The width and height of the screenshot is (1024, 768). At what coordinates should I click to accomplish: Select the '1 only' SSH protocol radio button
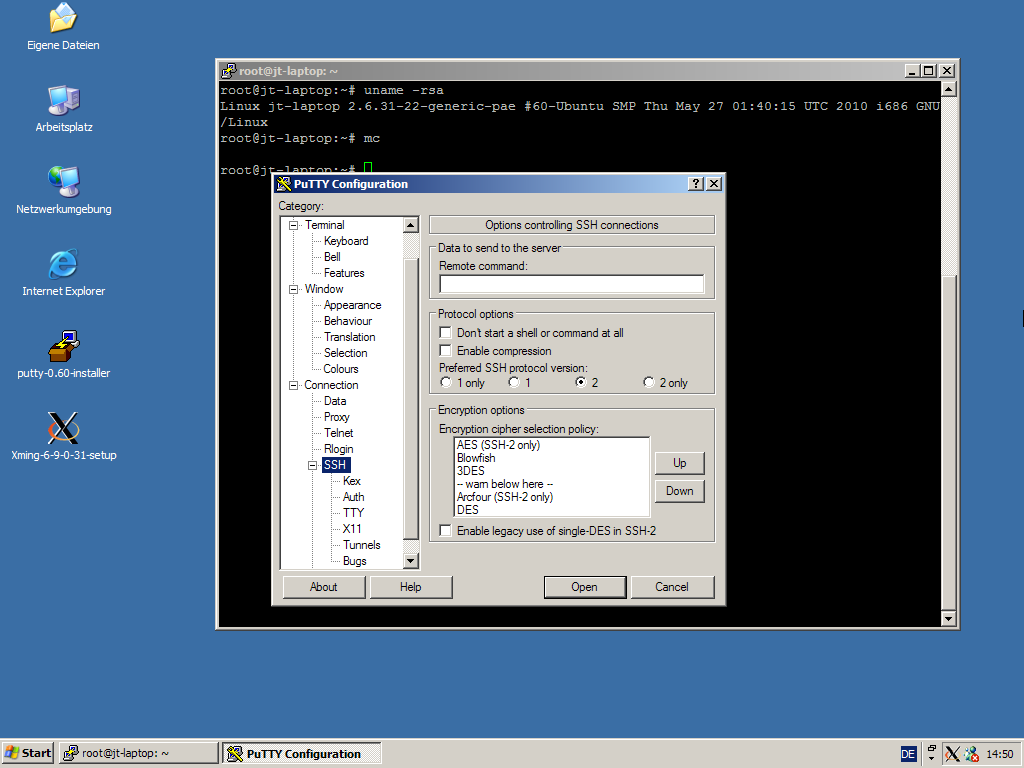(x=446, y=382)
